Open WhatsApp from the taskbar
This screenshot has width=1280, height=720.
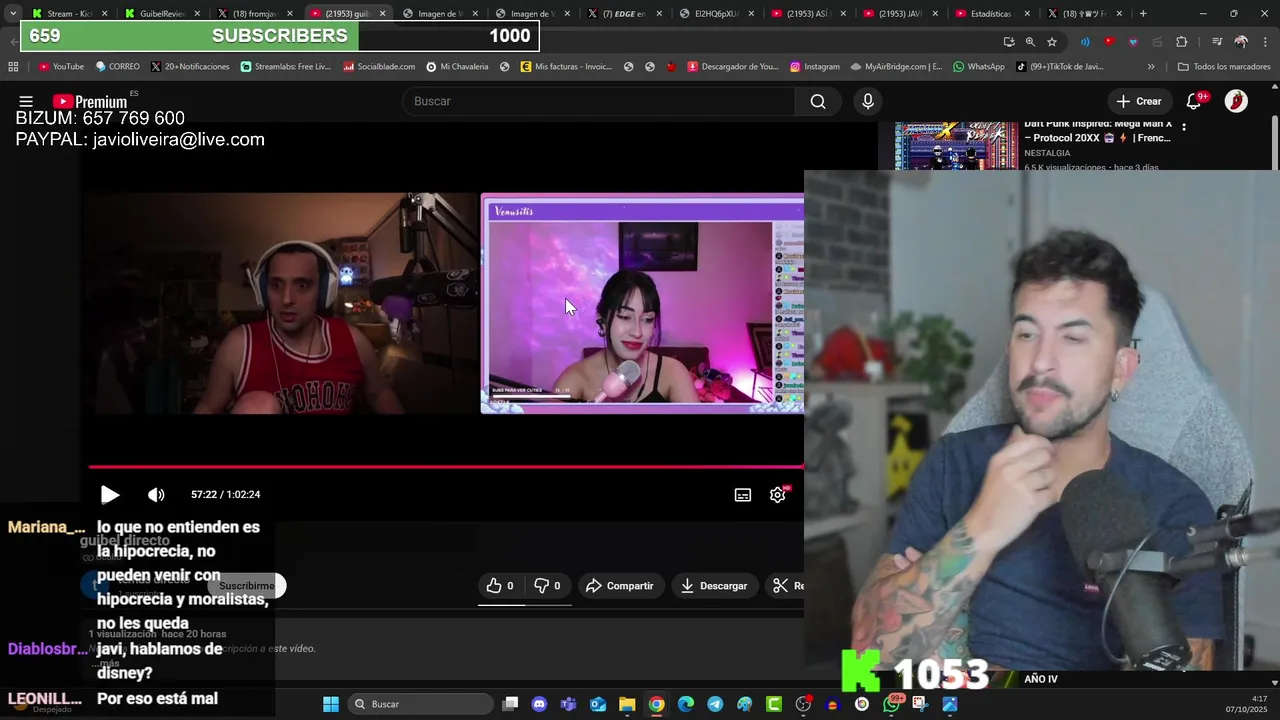point(891,704)
